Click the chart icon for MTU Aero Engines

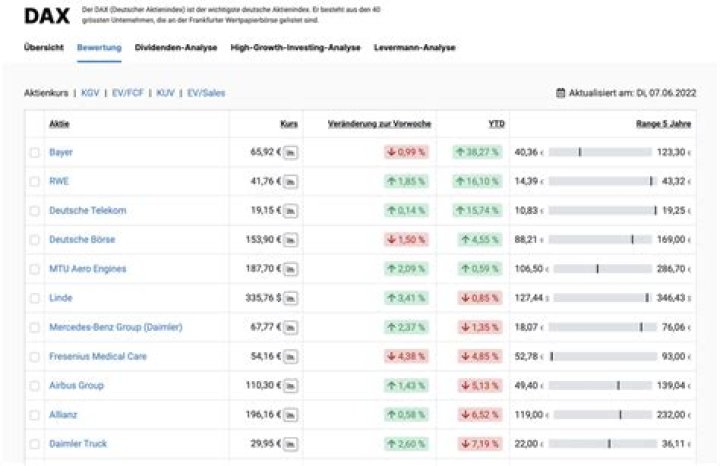[290, 269]
